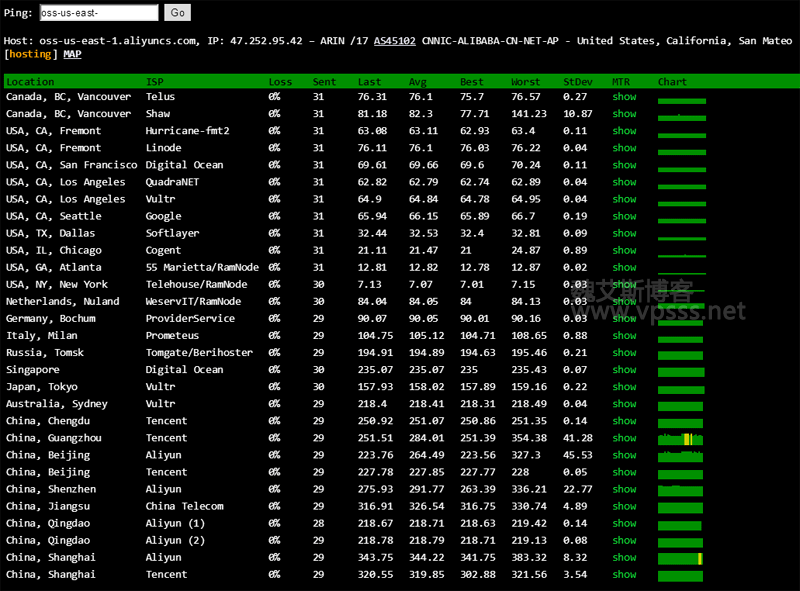Click show for Chicago Cogent row
This screenshot has height=591, width=800.
624,250
